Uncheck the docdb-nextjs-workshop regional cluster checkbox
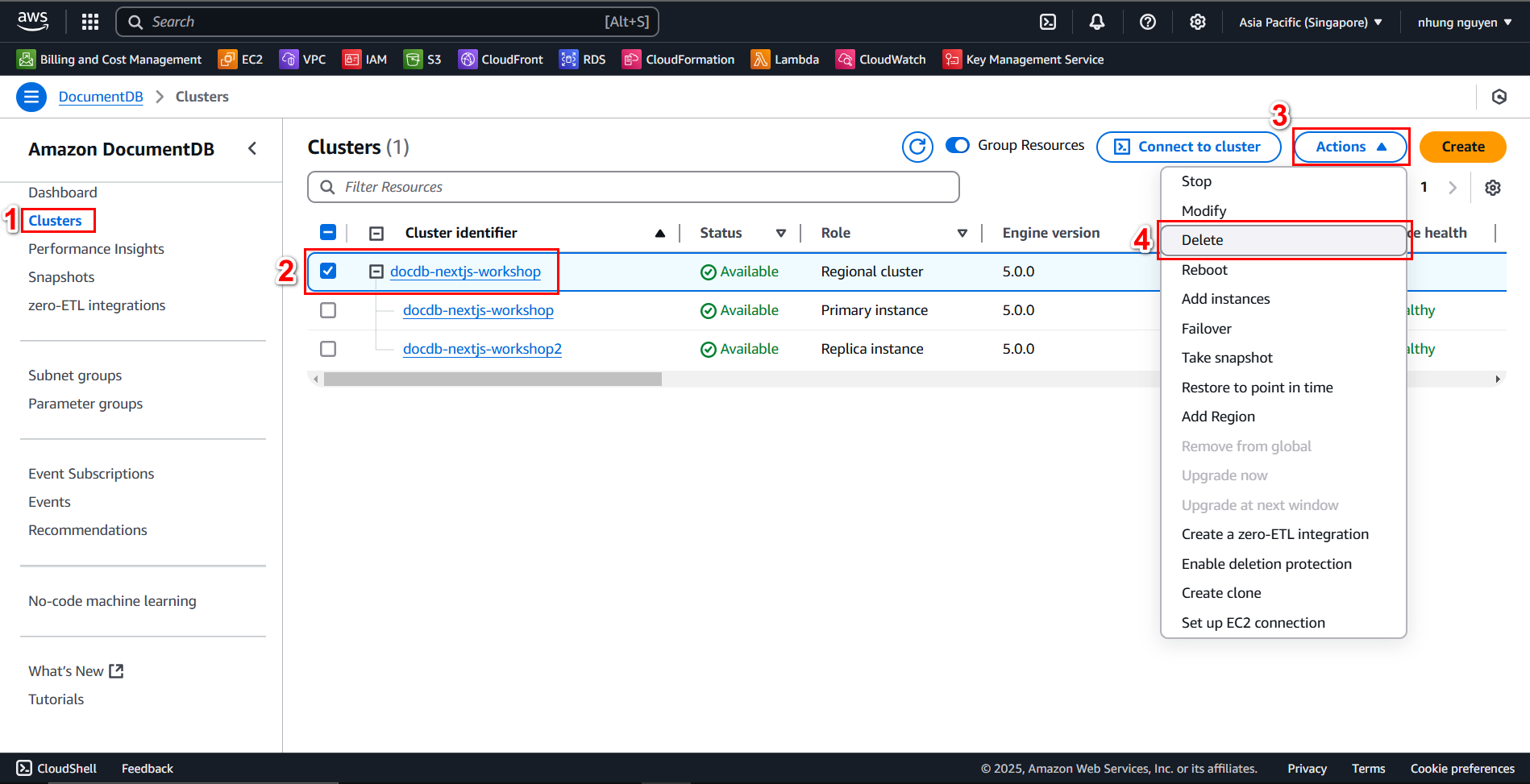The width and height of the screenshot is (1530, 784). (x=328, y=272)
